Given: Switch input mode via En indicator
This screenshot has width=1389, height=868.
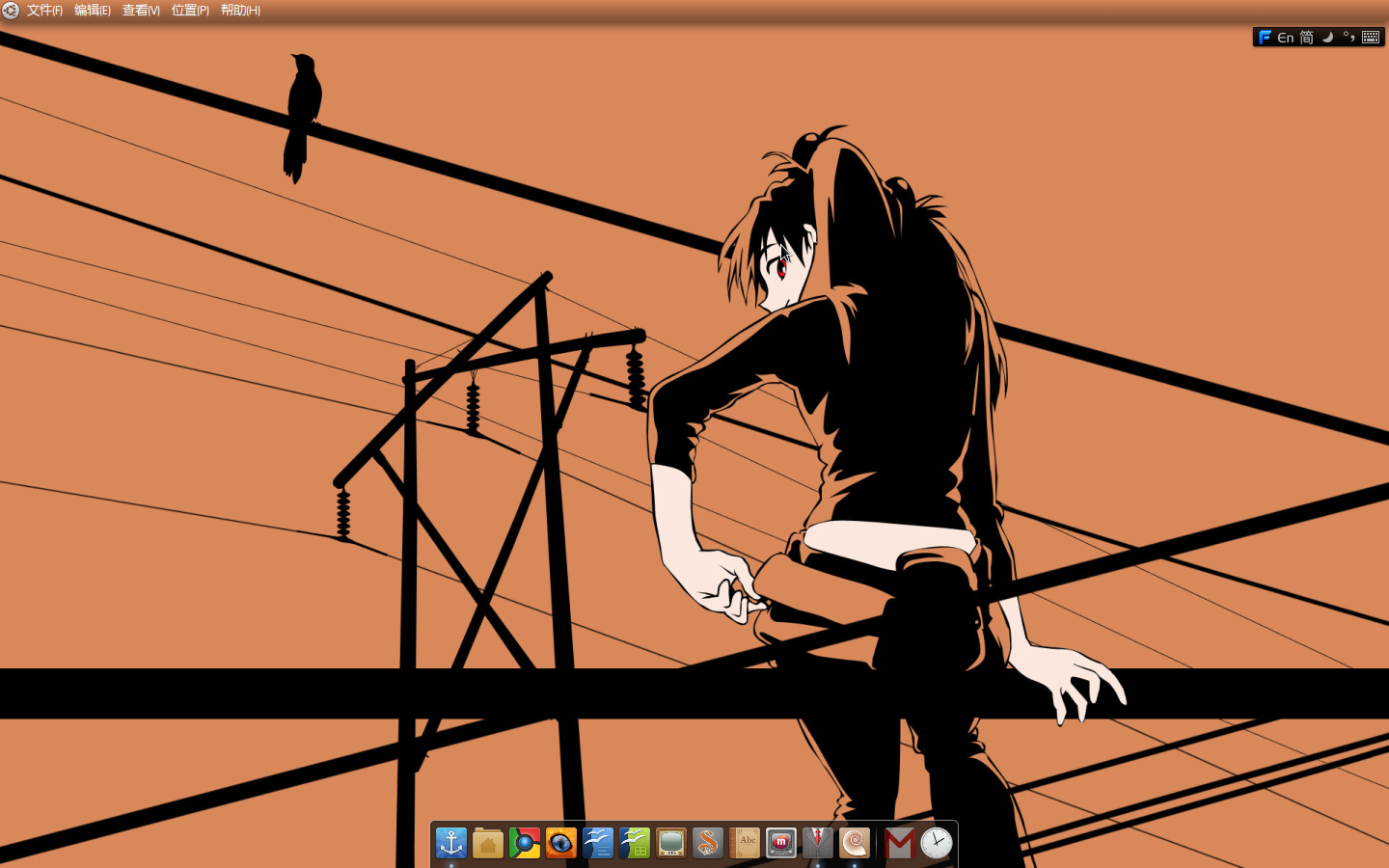Looking at the screenshot, I should (x=1286, y=38).
